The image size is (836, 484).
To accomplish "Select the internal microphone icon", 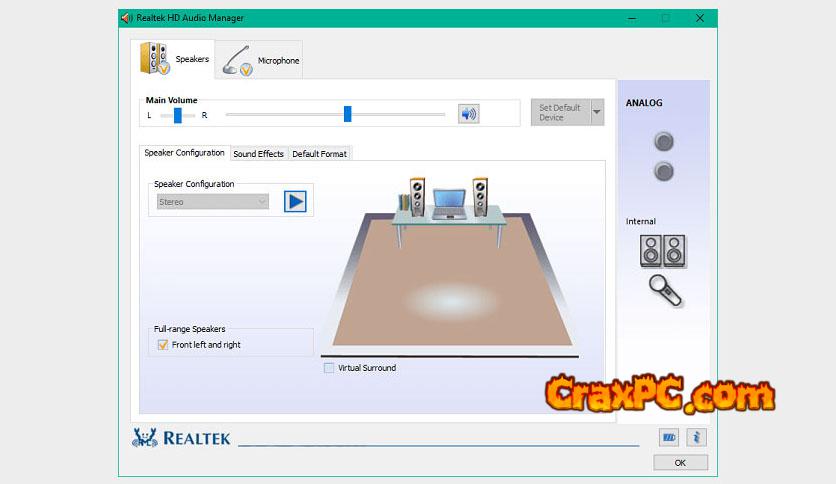I will coord(665,291).
